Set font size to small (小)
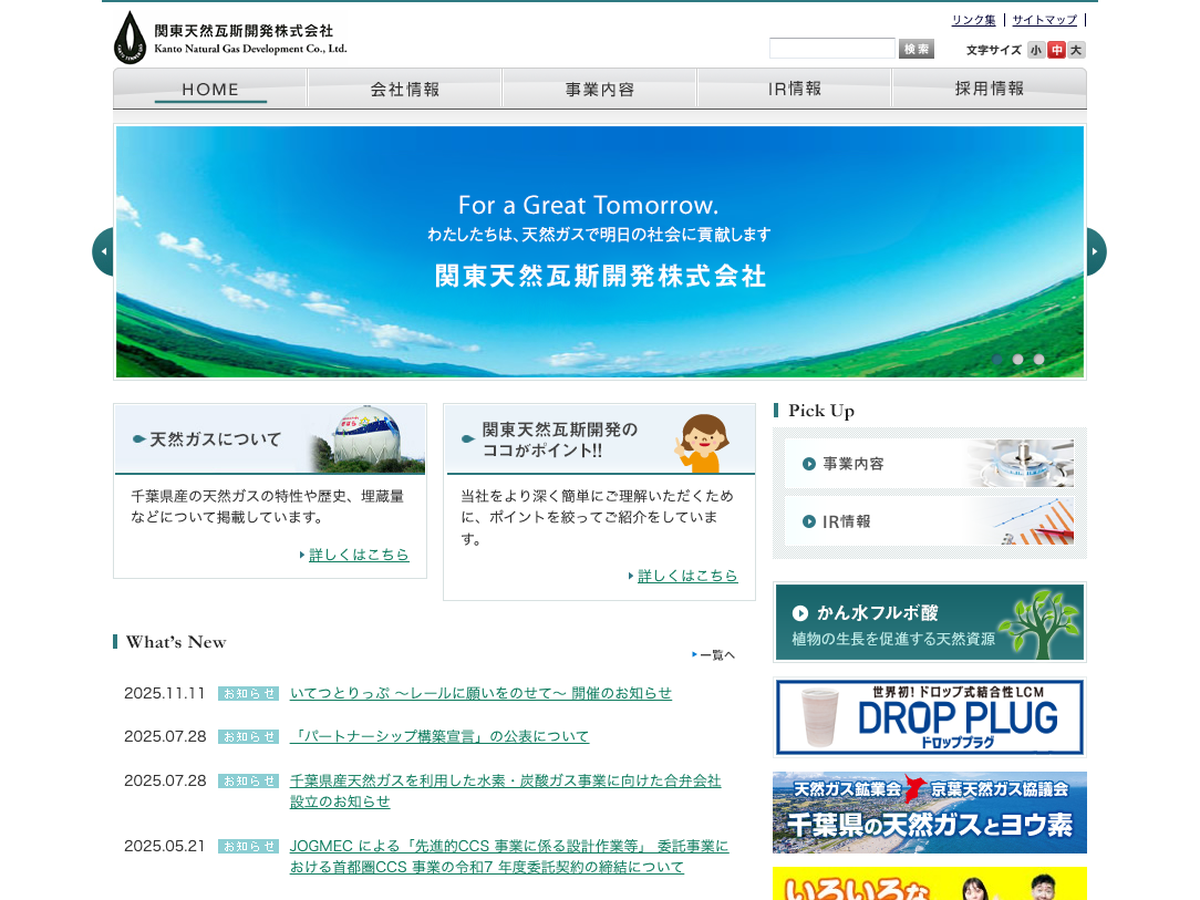The height and width of the screenshot is (900, 1200). tap(1036, 50)
